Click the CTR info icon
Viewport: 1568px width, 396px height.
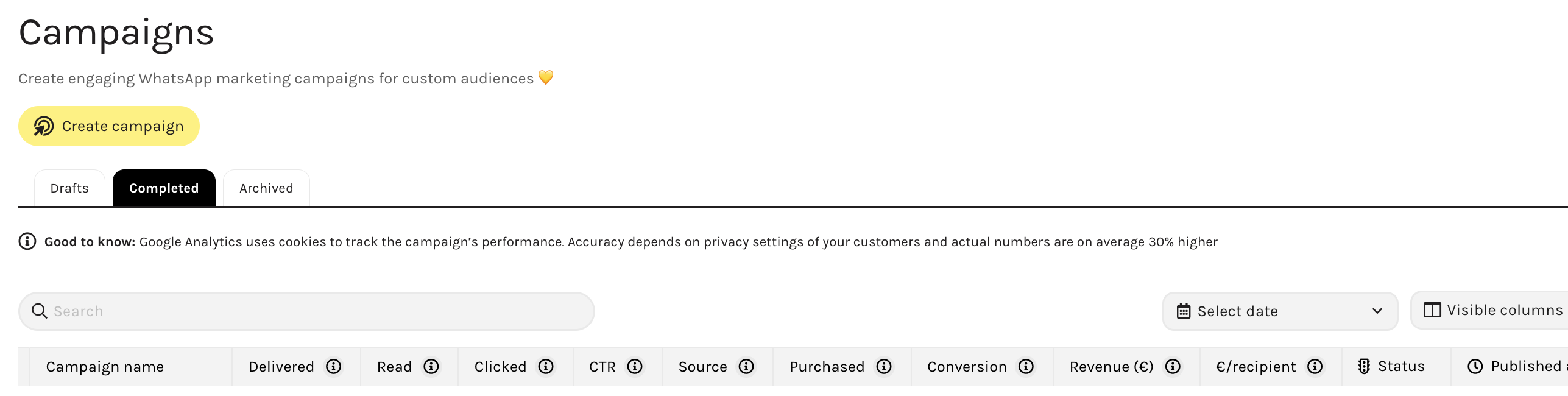[x=635, y=367]
